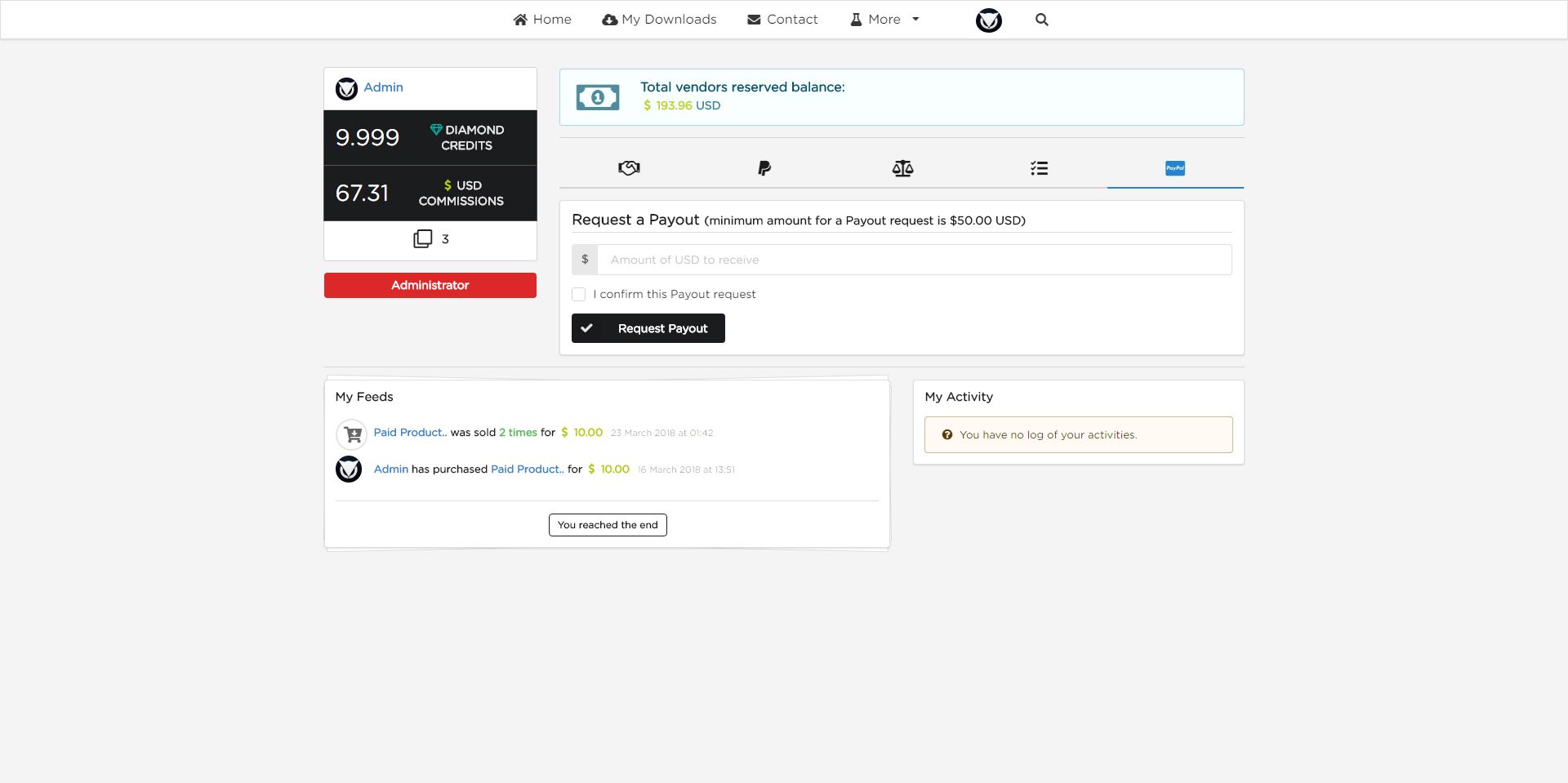The image size is (1568, 783).
Task: Open Paid Product link in purchase feed
Action: click(x=528, y=469)
